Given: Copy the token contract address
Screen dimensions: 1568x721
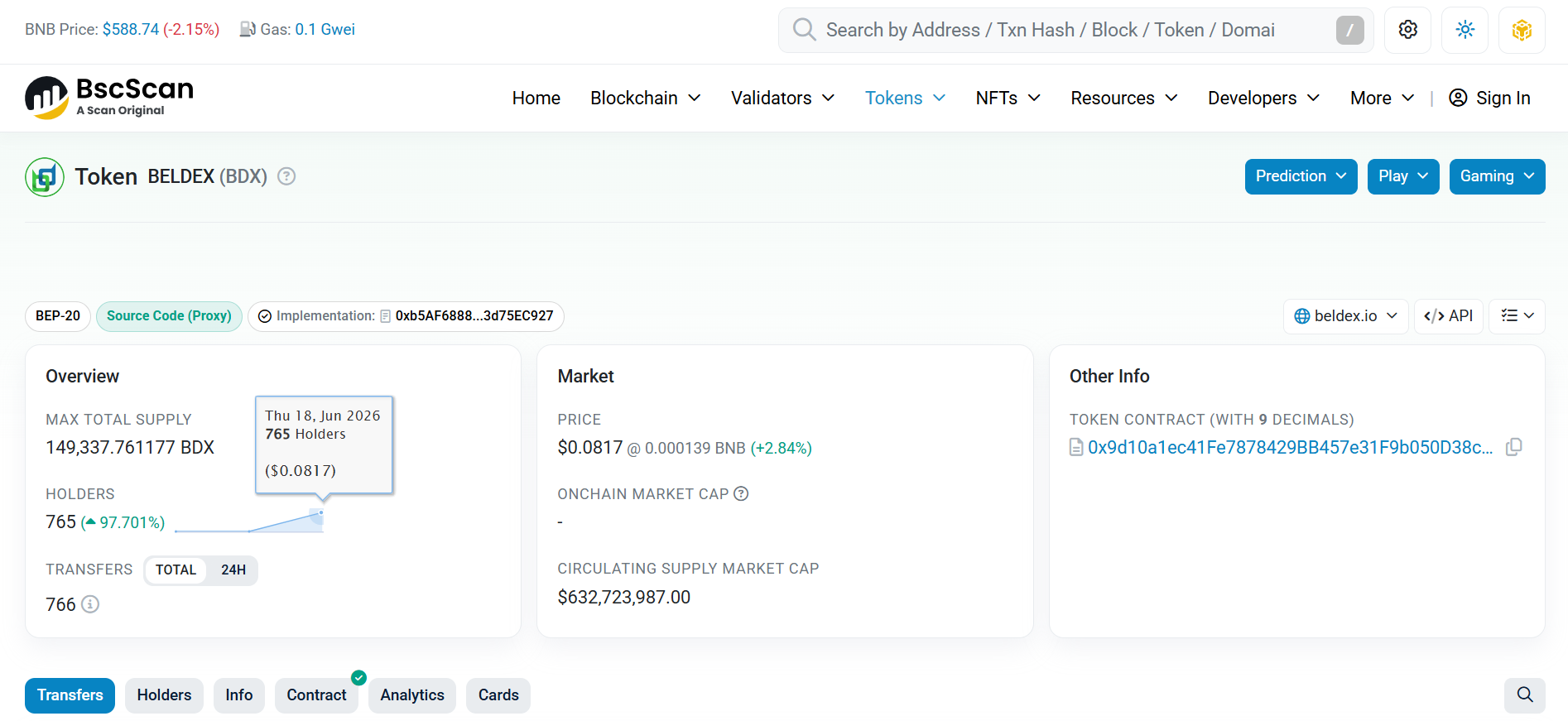Looking at the screenshot, I should [x=1514, y=447].
